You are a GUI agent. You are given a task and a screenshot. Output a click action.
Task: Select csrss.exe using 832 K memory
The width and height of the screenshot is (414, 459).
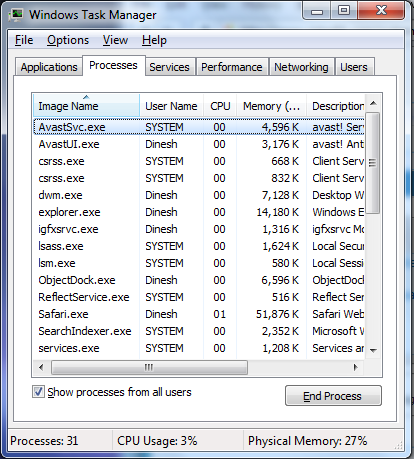coord(199,178)
